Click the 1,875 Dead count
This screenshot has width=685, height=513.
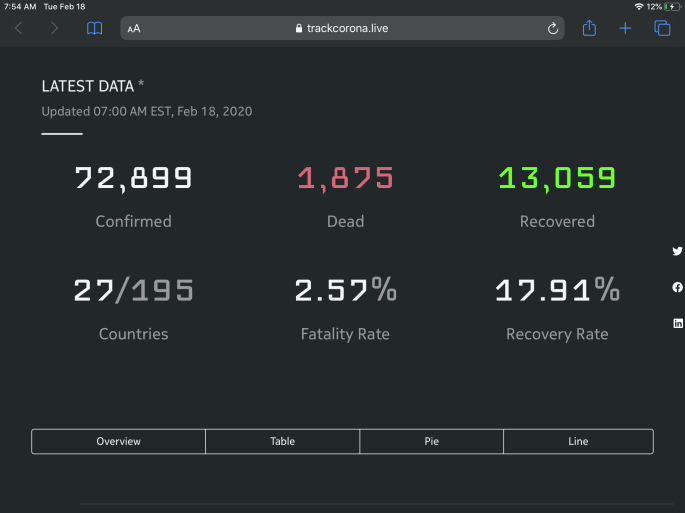click(x=345, y=179)
